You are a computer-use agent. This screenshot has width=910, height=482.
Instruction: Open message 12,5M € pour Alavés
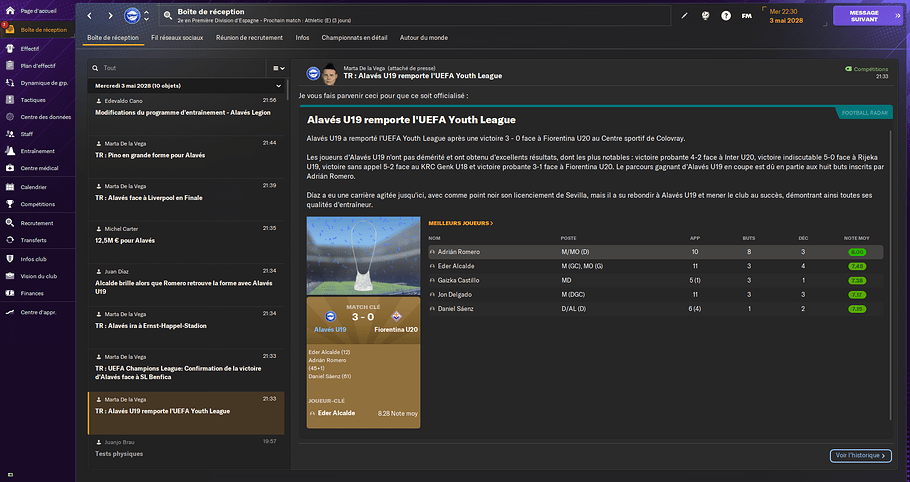pyautogui.click(x=186, y=242)
